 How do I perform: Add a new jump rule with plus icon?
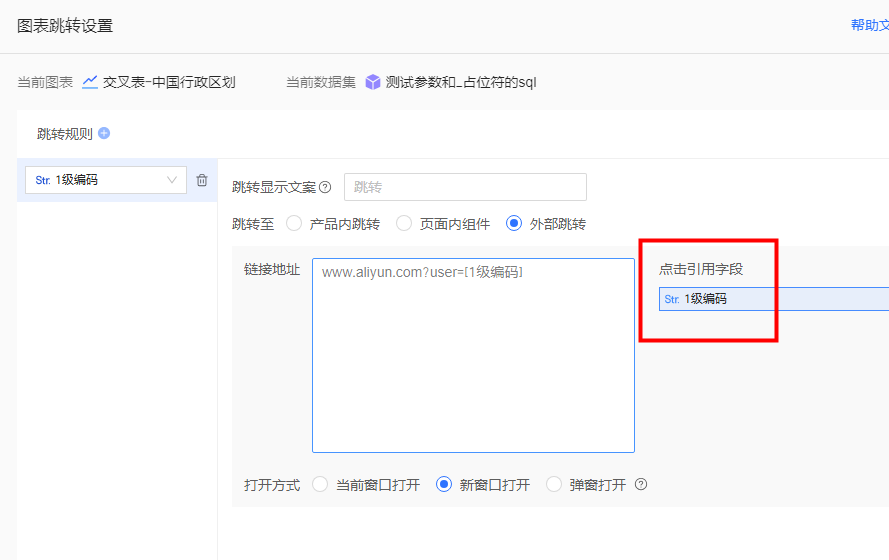104,133
